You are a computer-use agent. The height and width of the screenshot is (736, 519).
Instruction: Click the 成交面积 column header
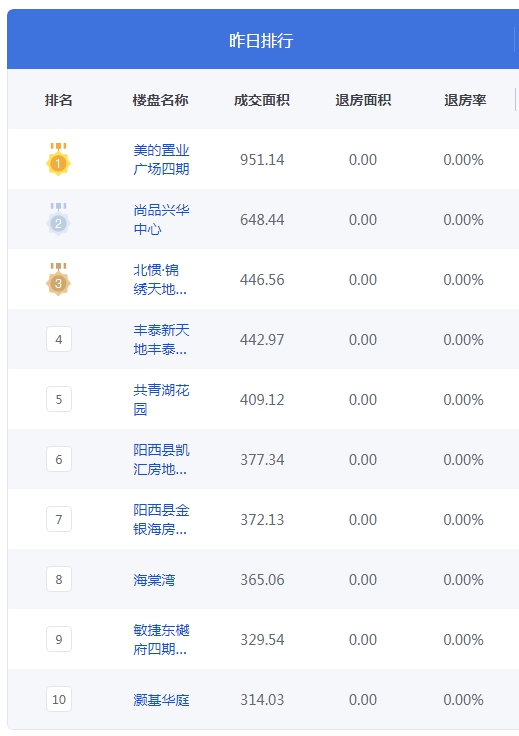click(262, 100)
